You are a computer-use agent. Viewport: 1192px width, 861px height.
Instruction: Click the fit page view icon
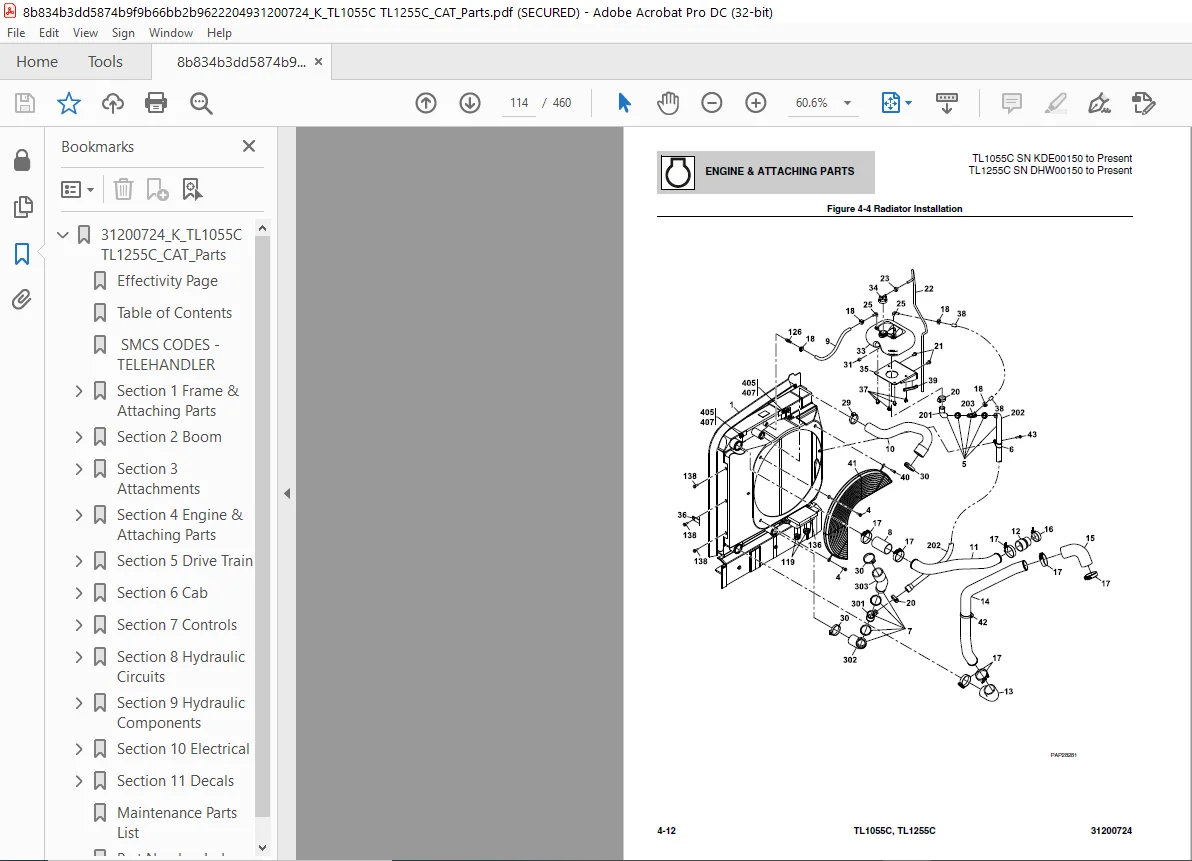(x=890, y=103)
